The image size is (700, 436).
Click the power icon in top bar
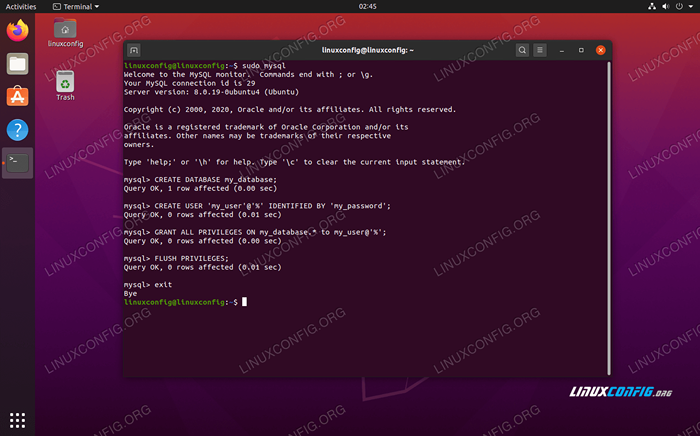click(x=679, y=6)
